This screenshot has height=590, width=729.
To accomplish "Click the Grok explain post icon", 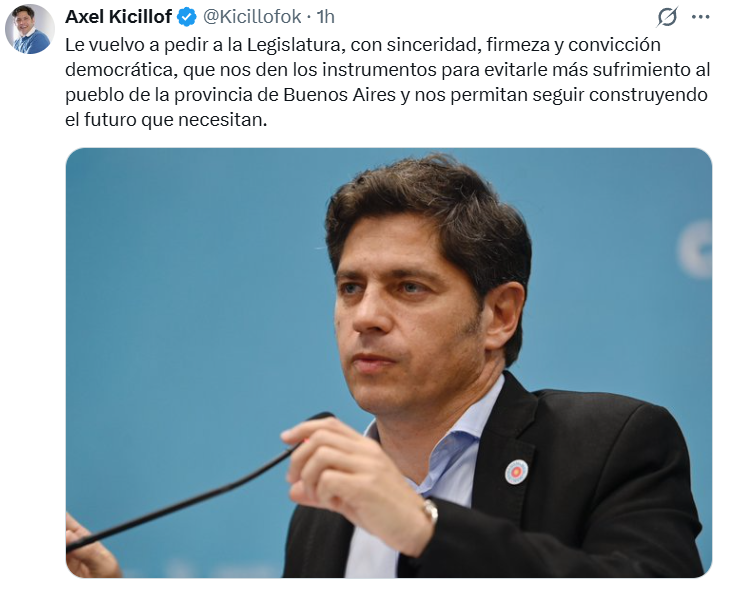I will click(x=667, y=17).
